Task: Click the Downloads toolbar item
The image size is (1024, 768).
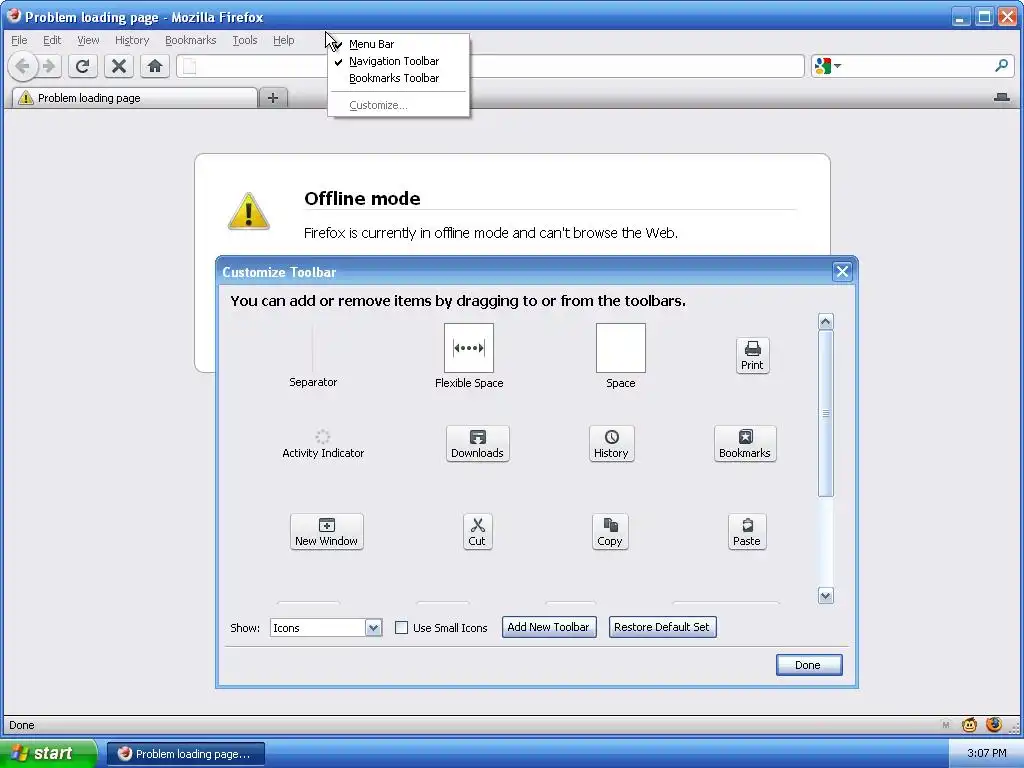Action: point(477,444)
